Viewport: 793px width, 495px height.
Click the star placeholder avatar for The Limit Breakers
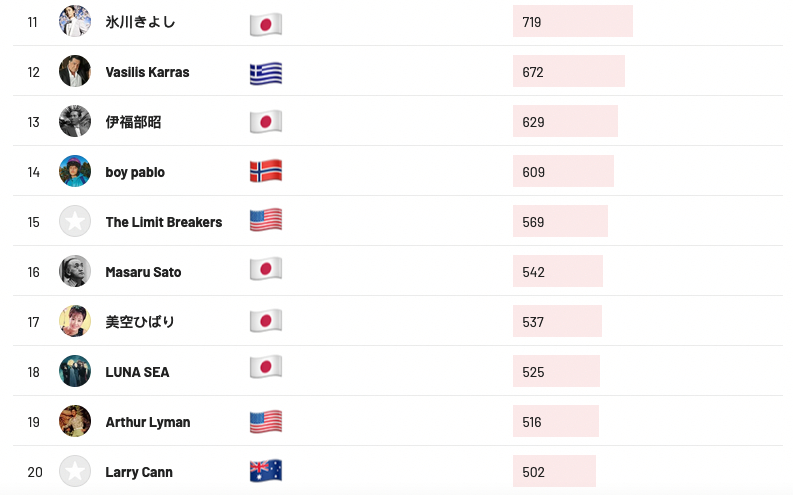[75, 222]
